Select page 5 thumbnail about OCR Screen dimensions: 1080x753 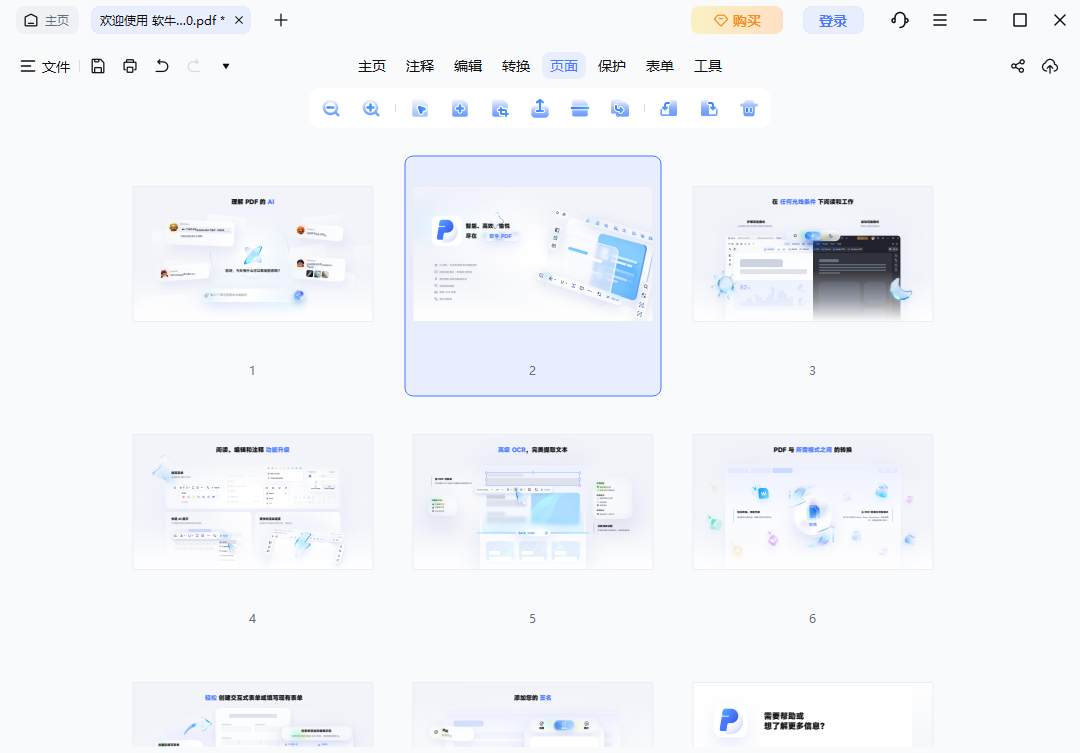point(533,502)
